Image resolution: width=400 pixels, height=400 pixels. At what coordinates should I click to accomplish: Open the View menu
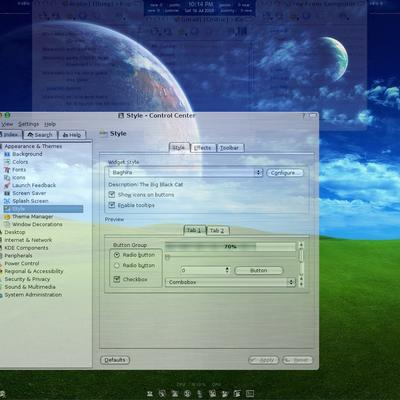(x=7, y=124)
